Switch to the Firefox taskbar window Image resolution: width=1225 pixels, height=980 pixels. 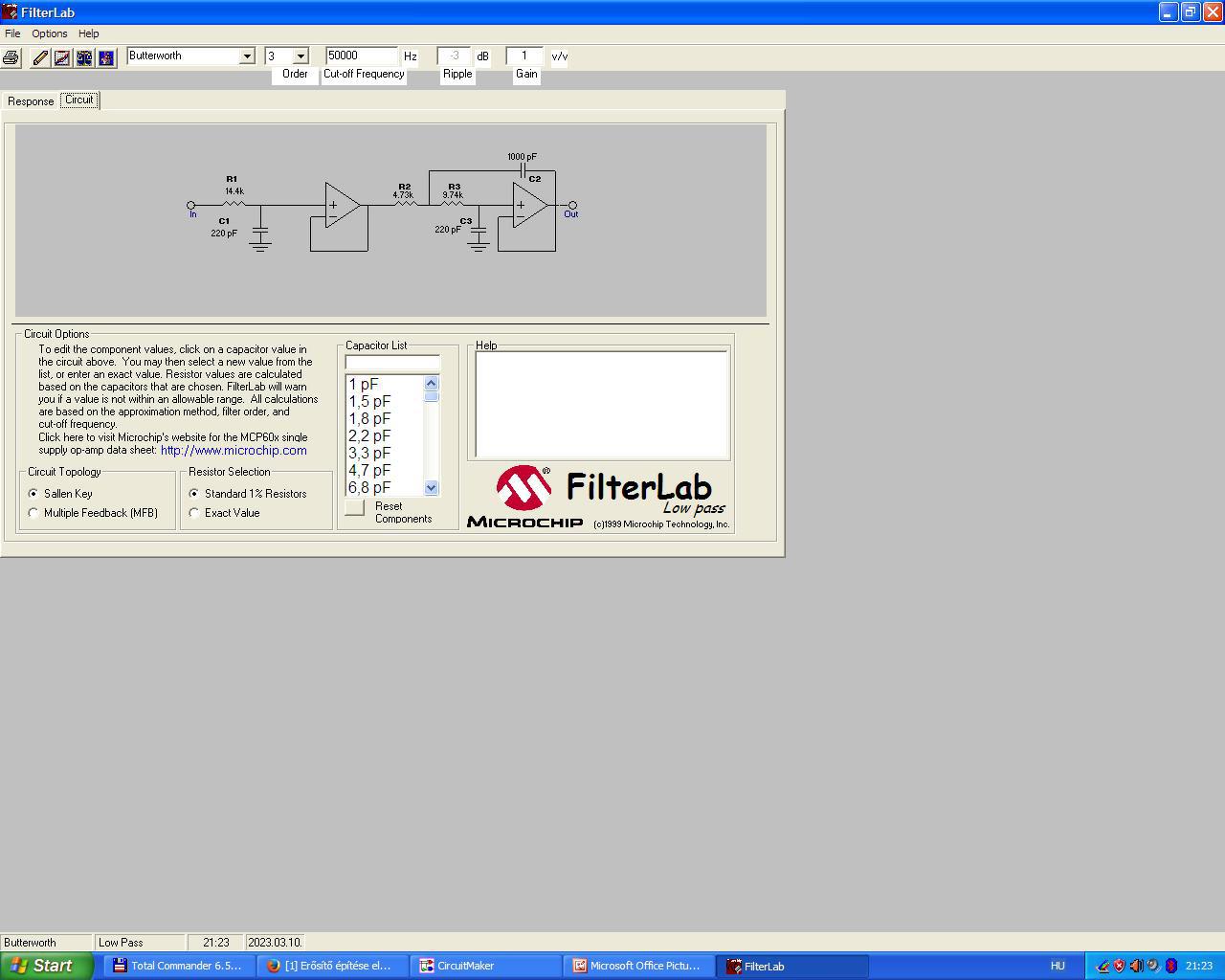(x=334, y=966)
